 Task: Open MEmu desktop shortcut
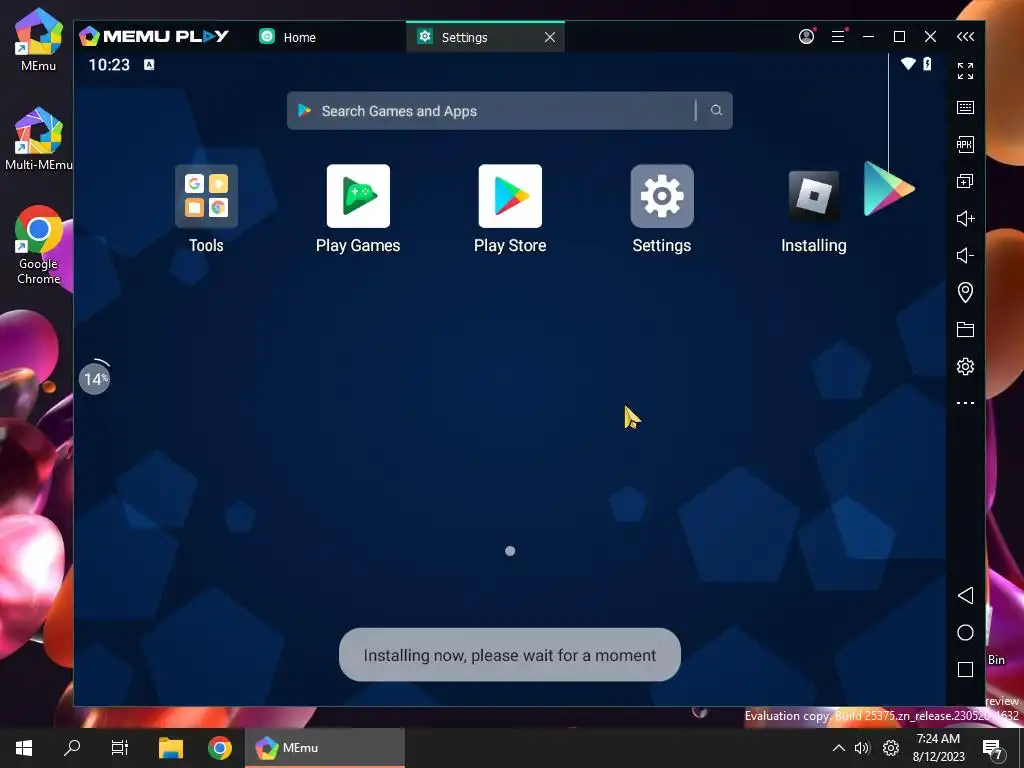tap(39, 39)
